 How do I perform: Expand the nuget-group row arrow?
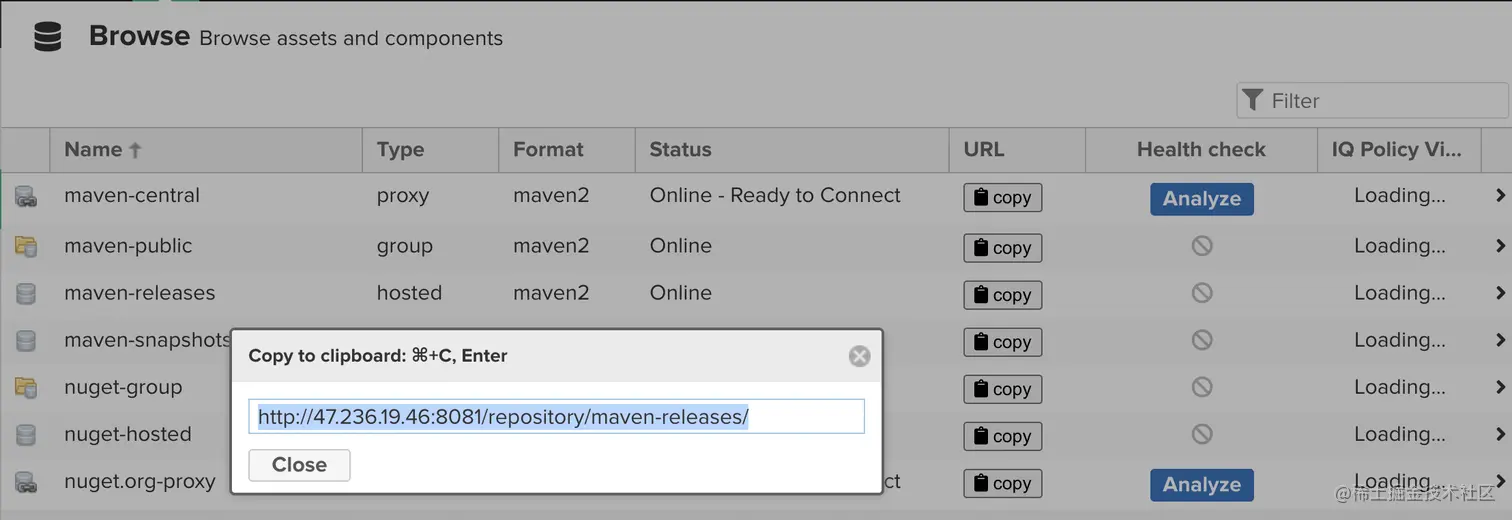1500,387
